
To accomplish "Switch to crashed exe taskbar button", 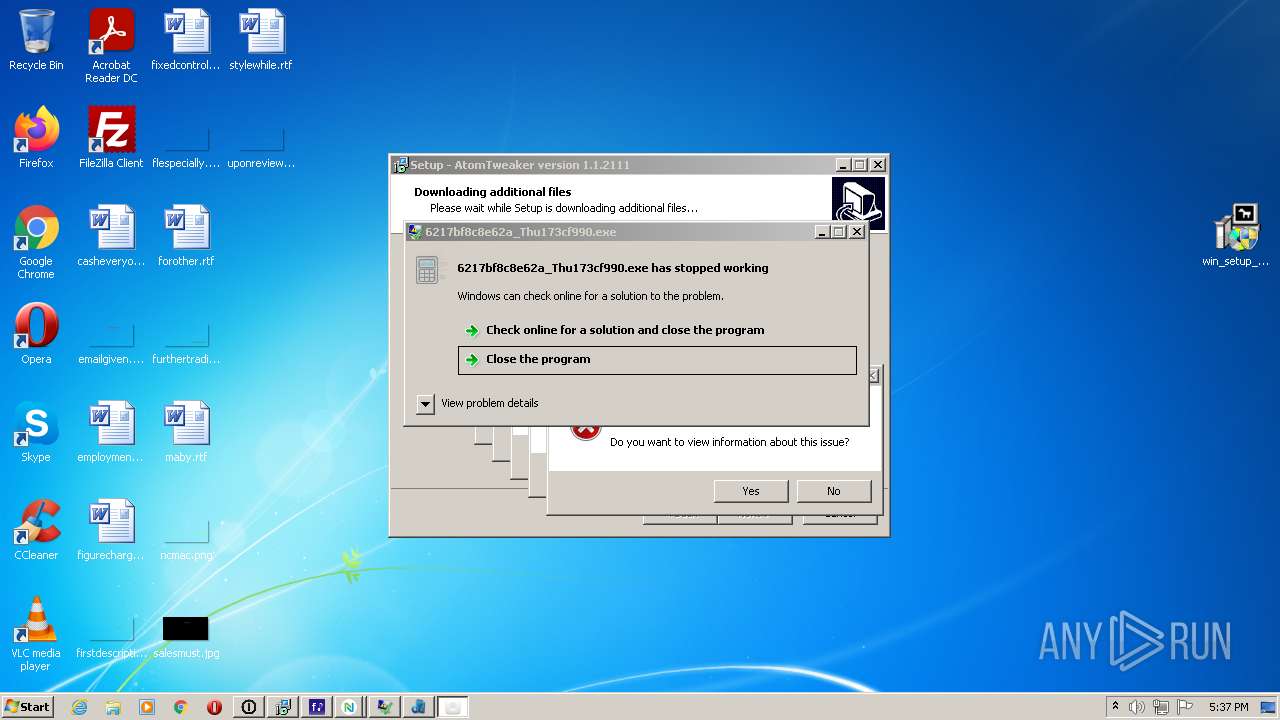I will [384, 707].
